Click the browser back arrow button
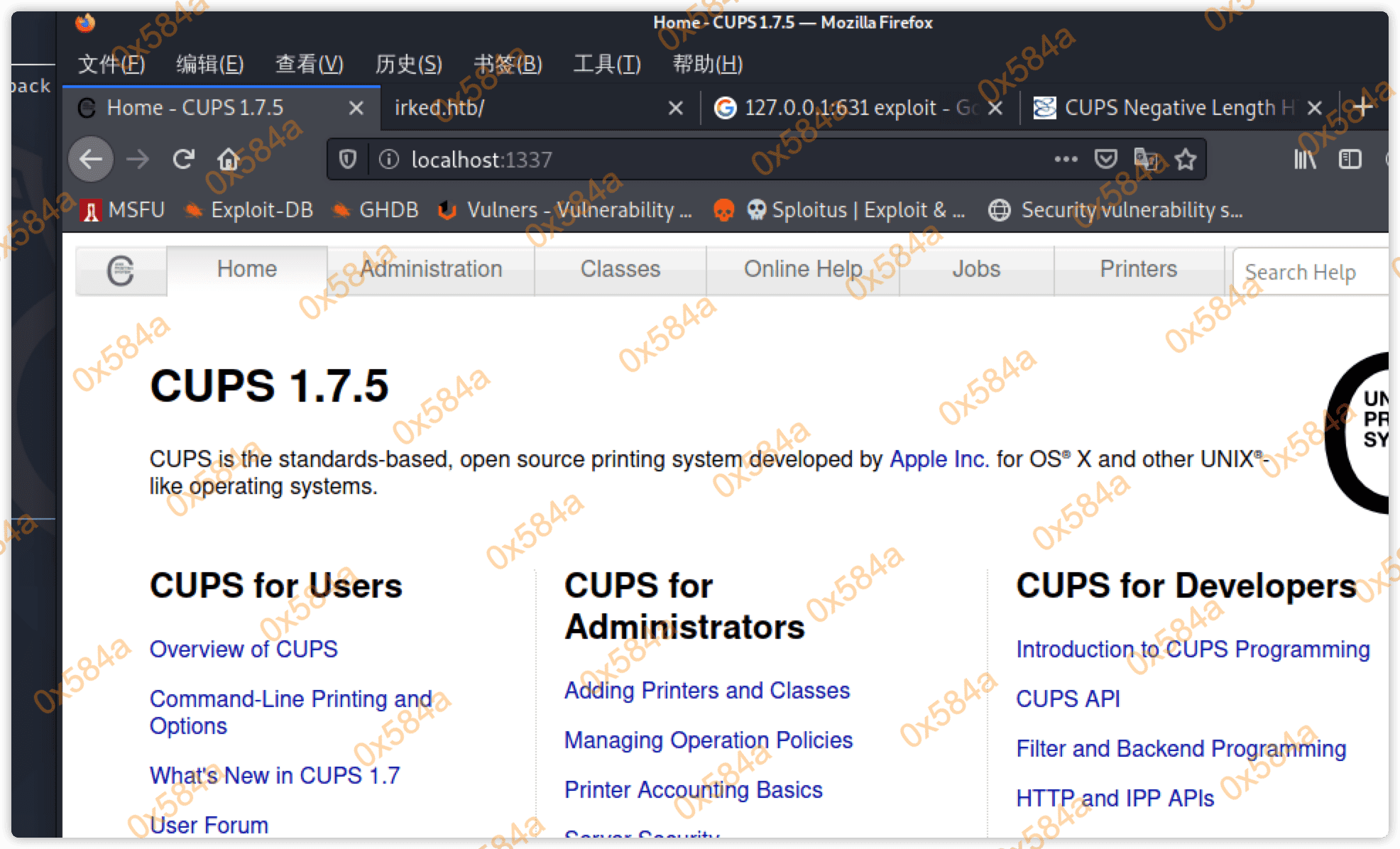1400x849 pixels. point(91,159)
